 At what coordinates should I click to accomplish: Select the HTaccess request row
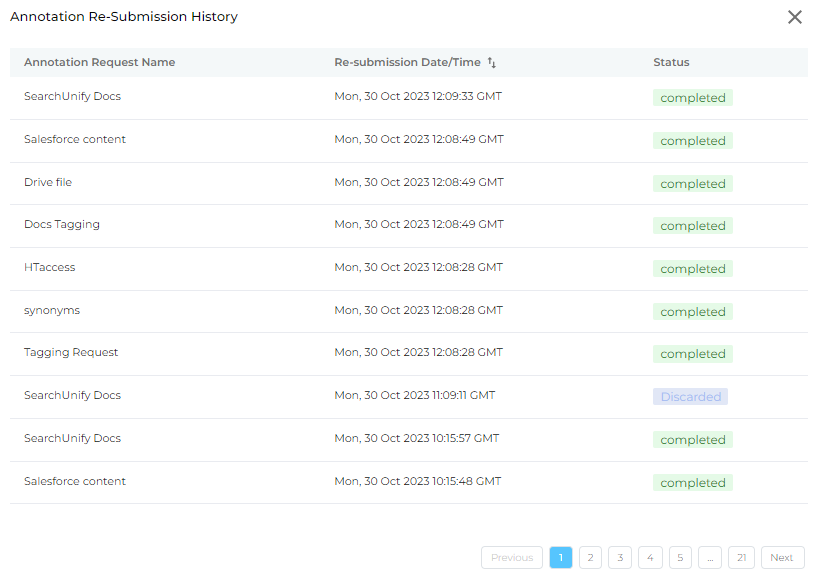click(x=408, y=269)
